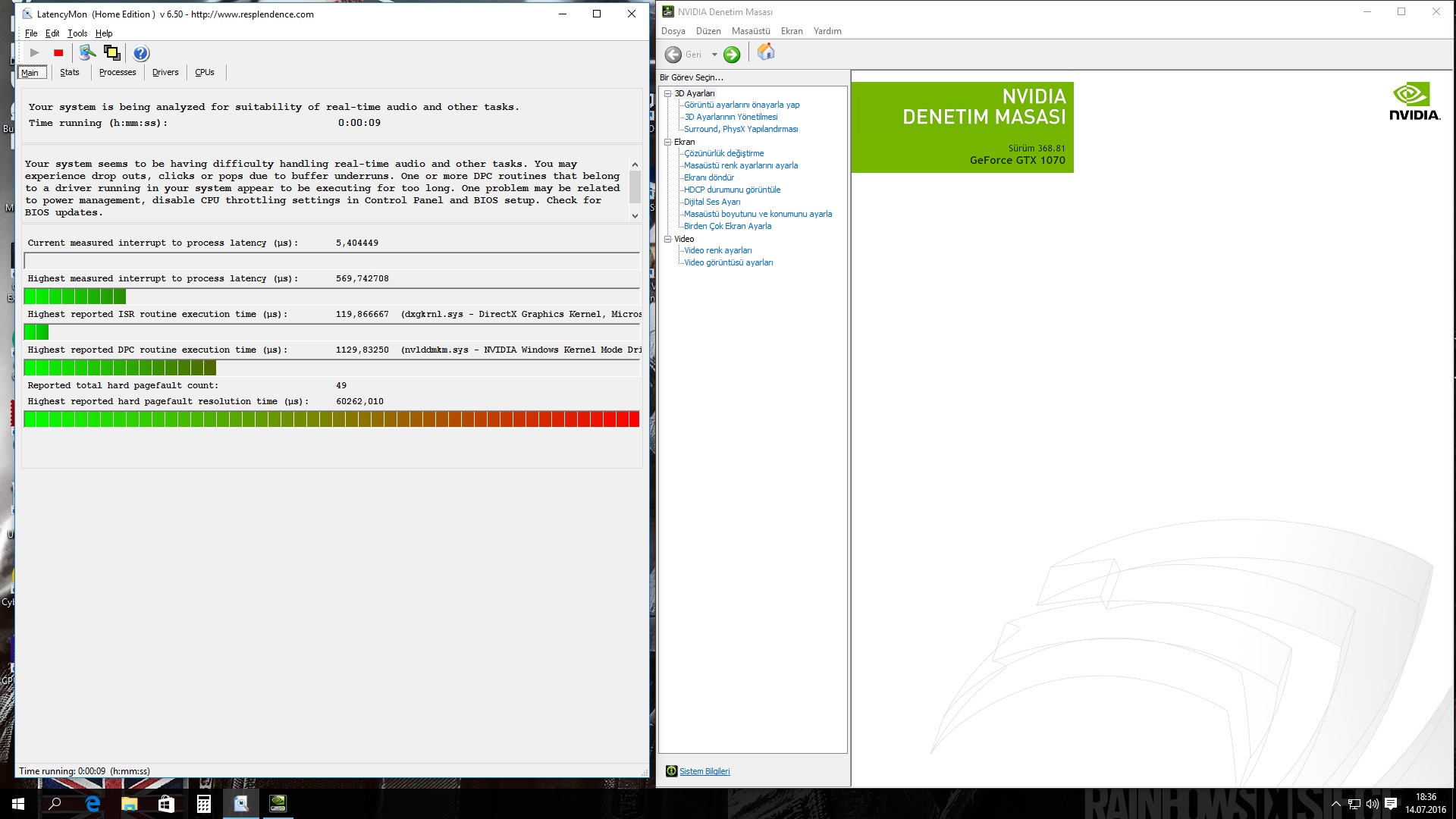Open Ekranı döndür
This screenshot has width=1456, height=819.
click(709, 177)
